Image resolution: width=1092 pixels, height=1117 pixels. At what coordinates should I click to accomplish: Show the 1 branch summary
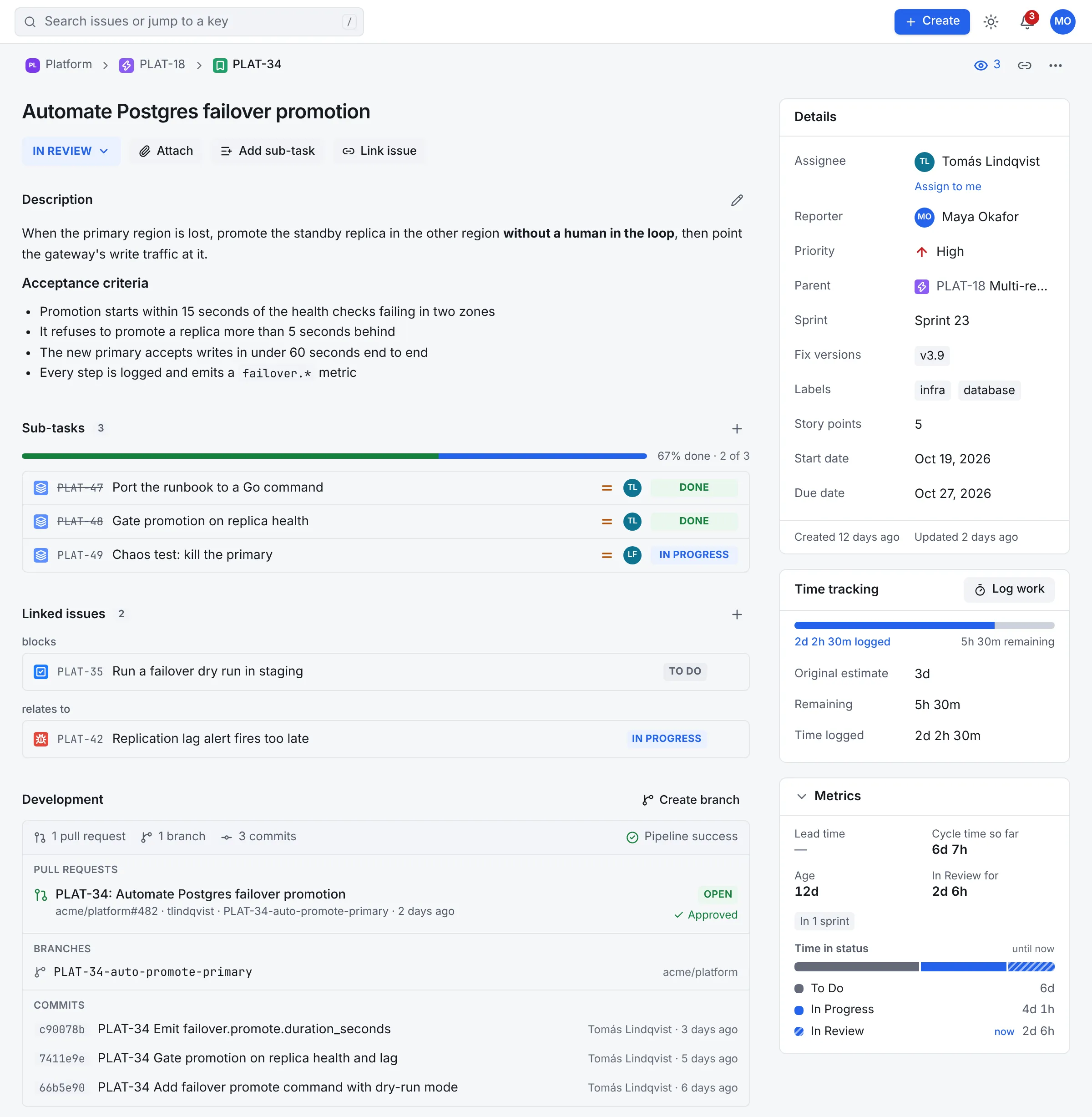(x=173, y=837)
